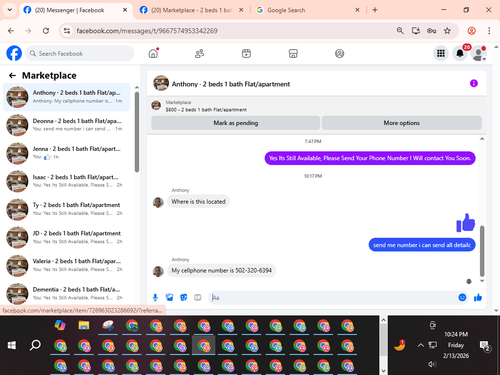Image resolution: width=500 pixels, height=375 pixels.
Task: Open Jenna conversation in the list
Action: tap(67, 153)
